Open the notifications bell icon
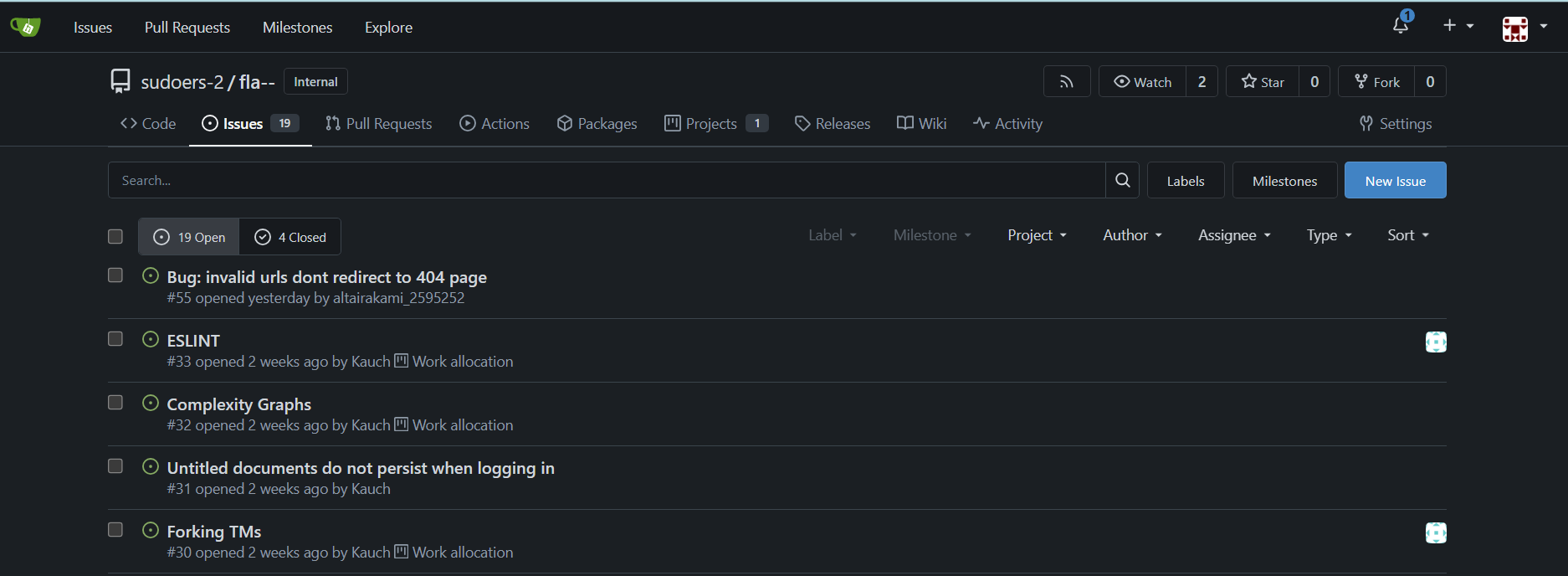Viewport: 1568px width, 576px height. [1401, 25]
